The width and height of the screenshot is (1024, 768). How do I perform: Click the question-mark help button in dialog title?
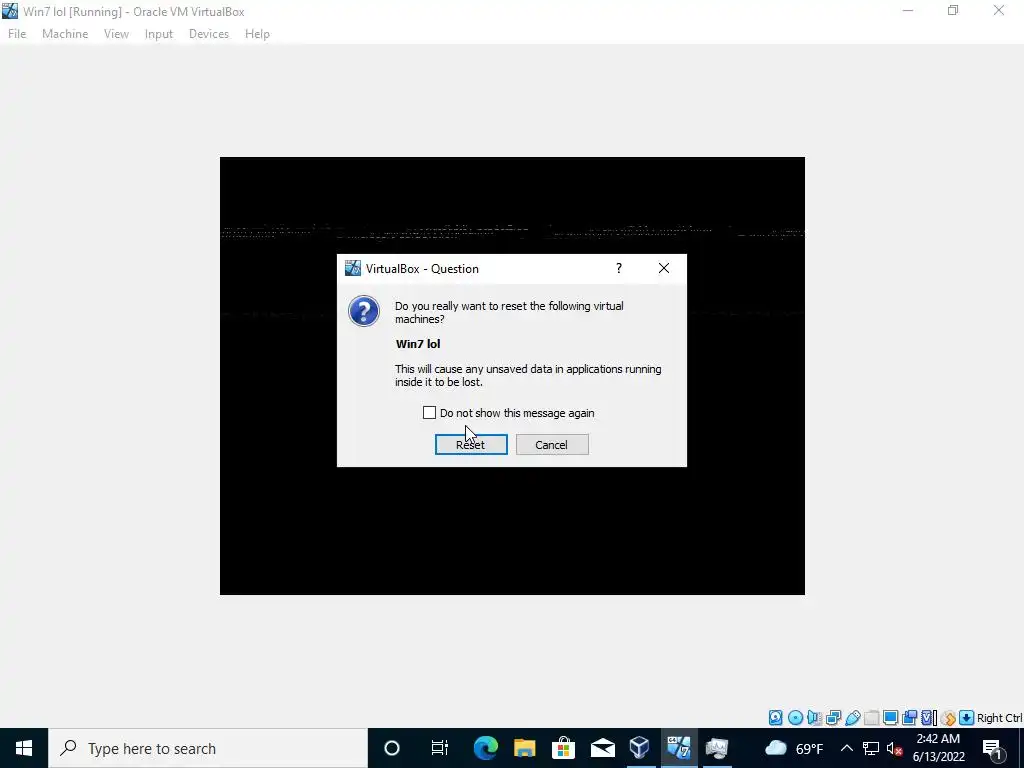click(618, 268)
